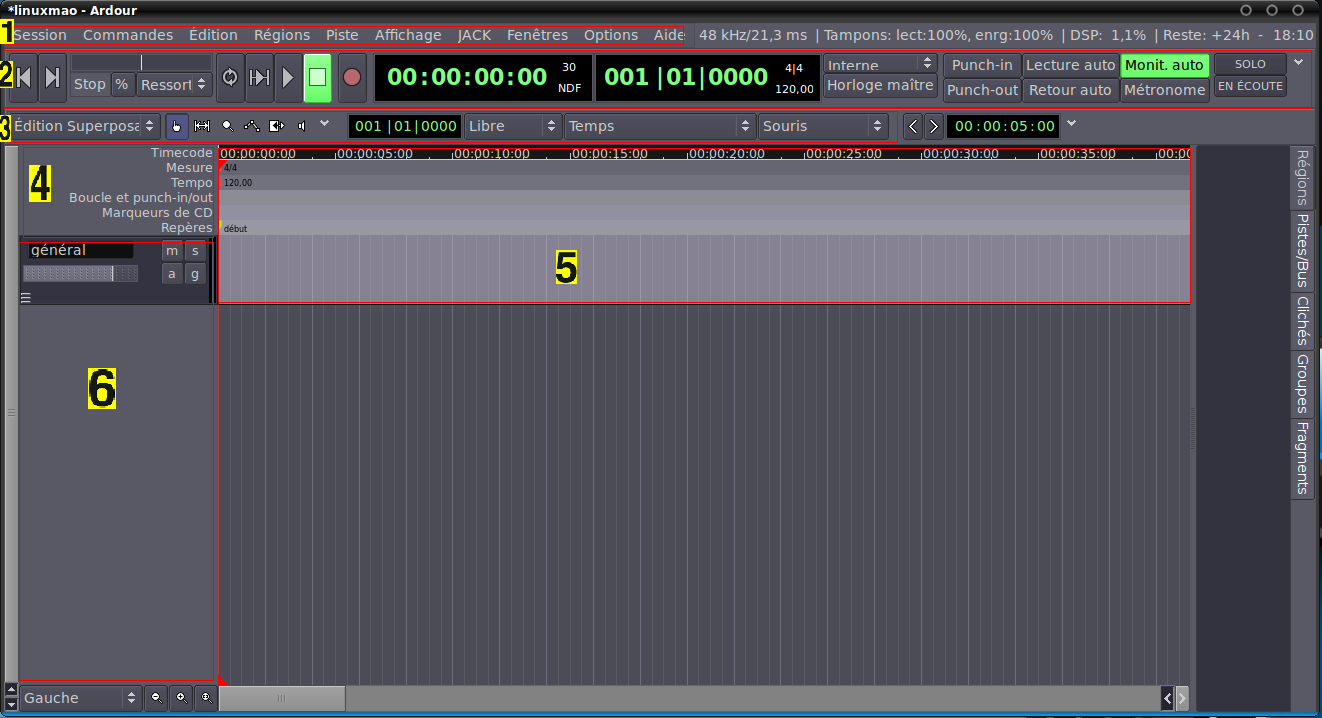Open the Piste menu

(342, 35)
